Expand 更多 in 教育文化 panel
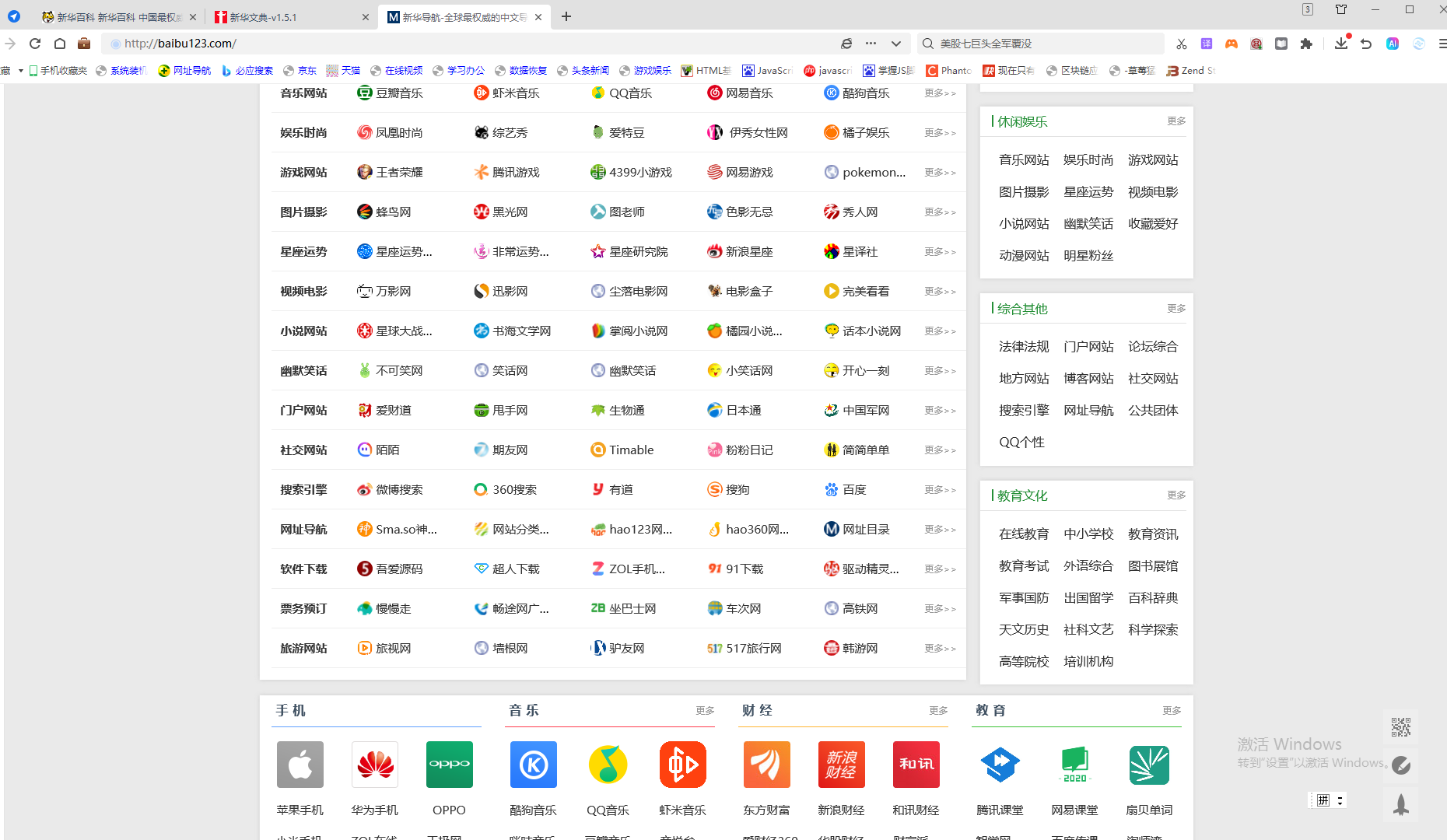 (x=1176, y=495)
